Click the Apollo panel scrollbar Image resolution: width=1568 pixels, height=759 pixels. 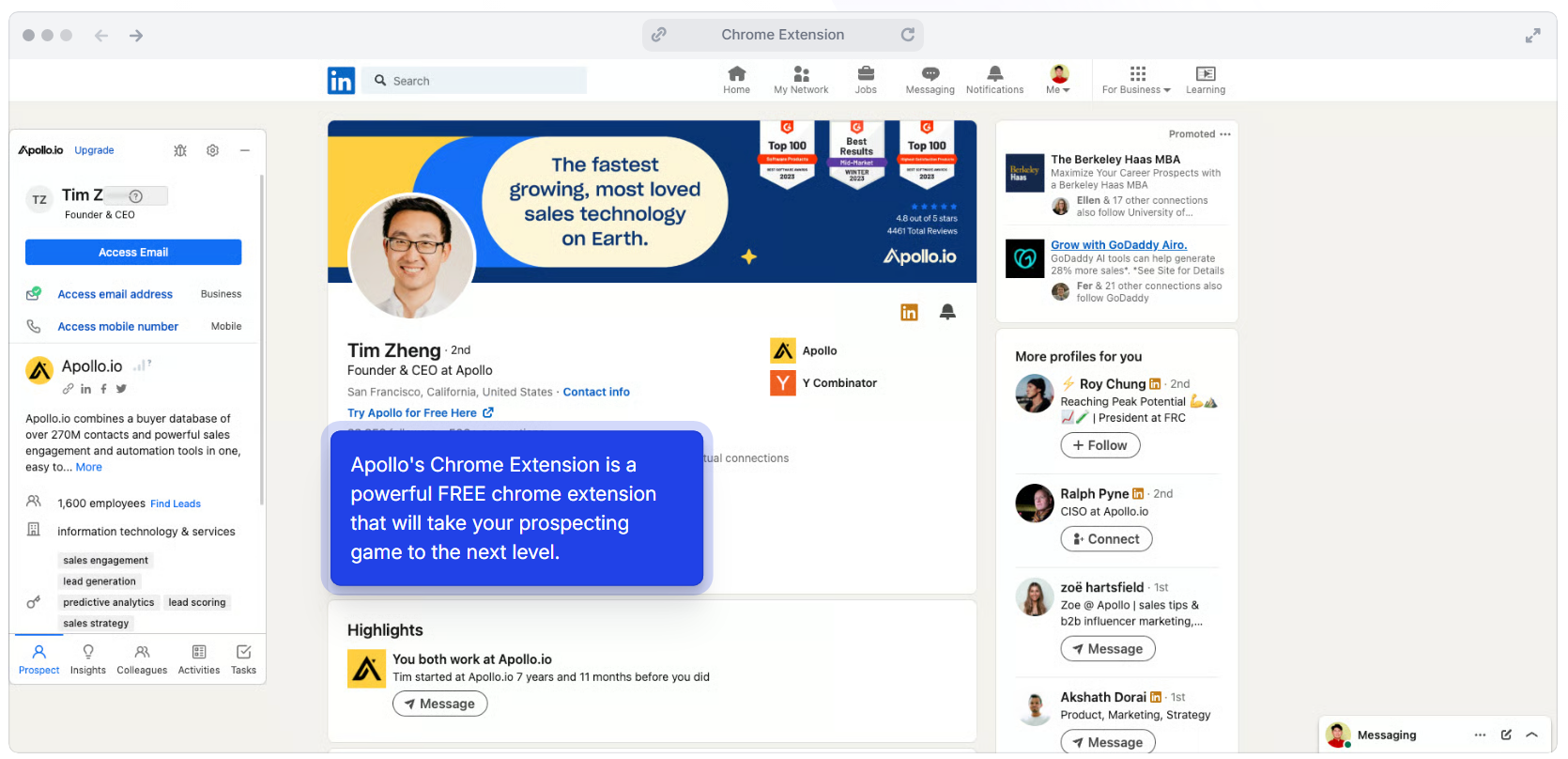coord(262,338)
